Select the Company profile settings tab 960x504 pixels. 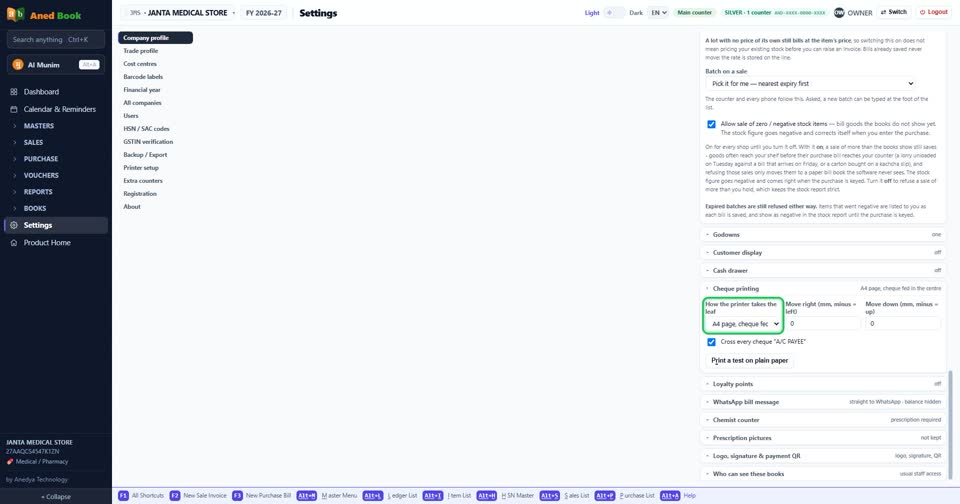click(x=156, y=38)
